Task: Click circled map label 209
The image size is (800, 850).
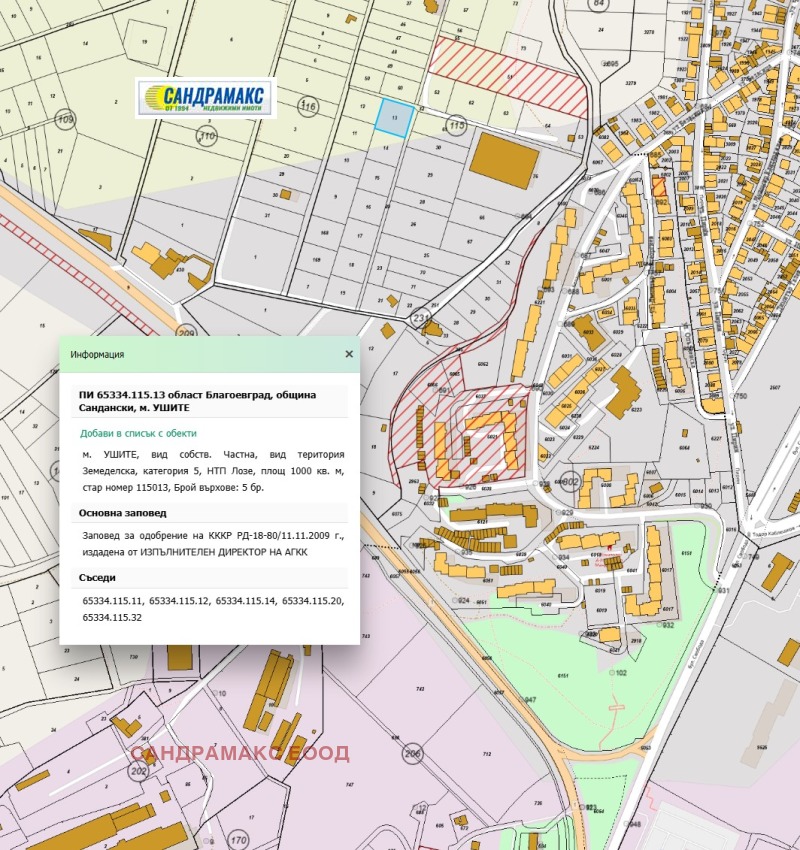Action: 186,333
